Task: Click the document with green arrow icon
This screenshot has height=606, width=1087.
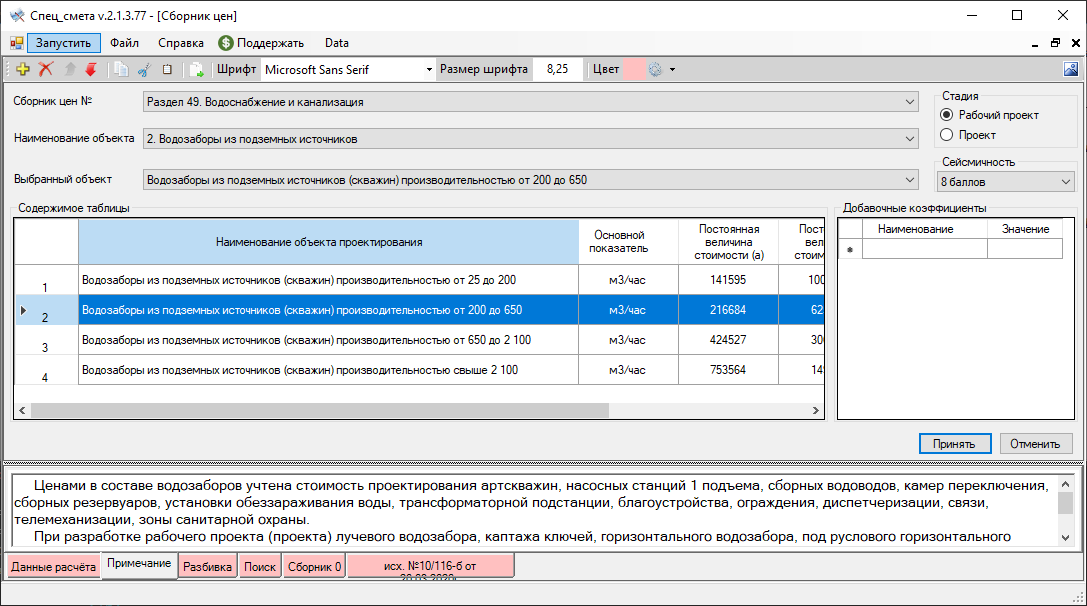Action: (197, 69)
